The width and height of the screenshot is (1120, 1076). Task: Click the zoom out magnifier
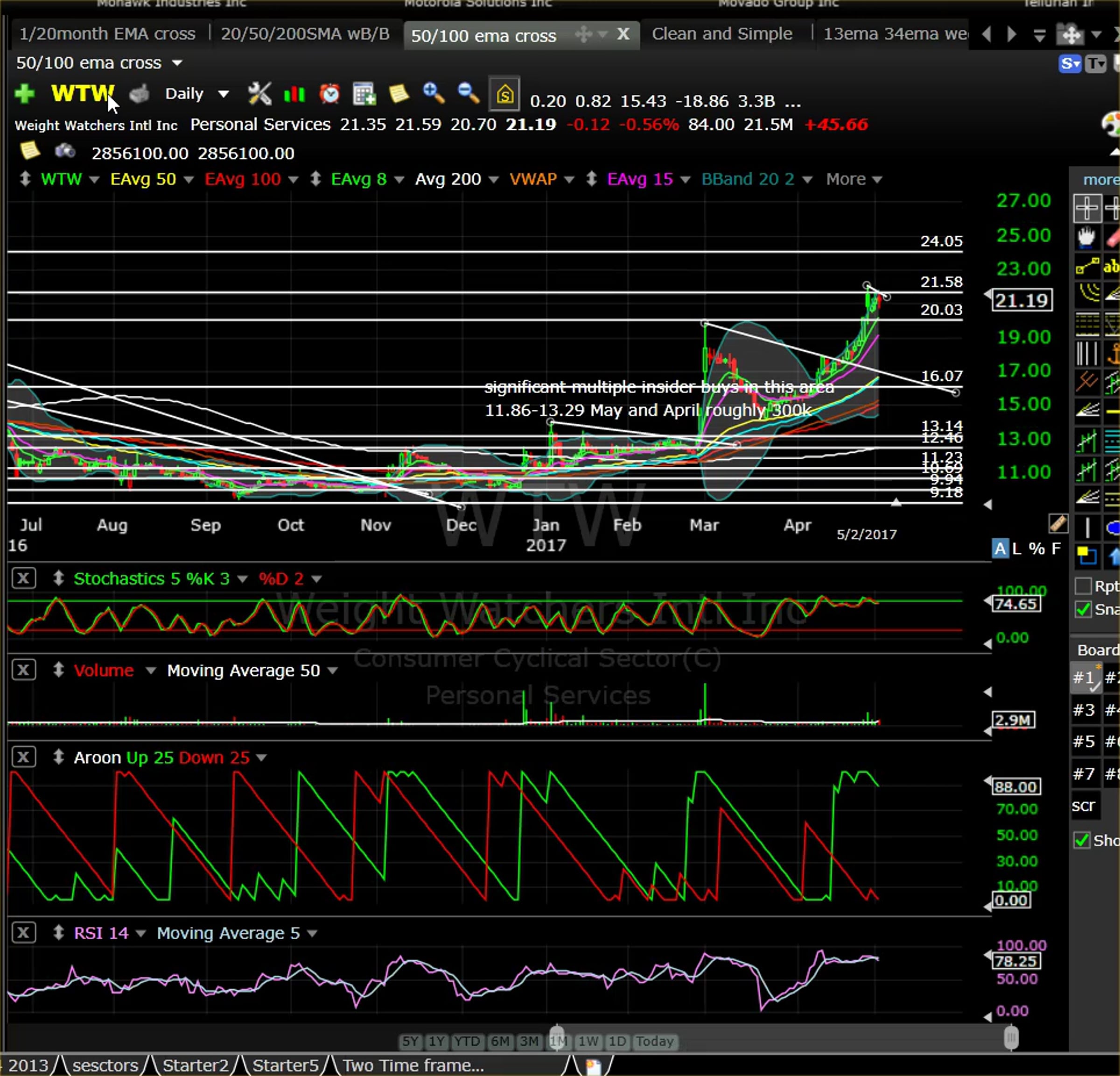469,92
